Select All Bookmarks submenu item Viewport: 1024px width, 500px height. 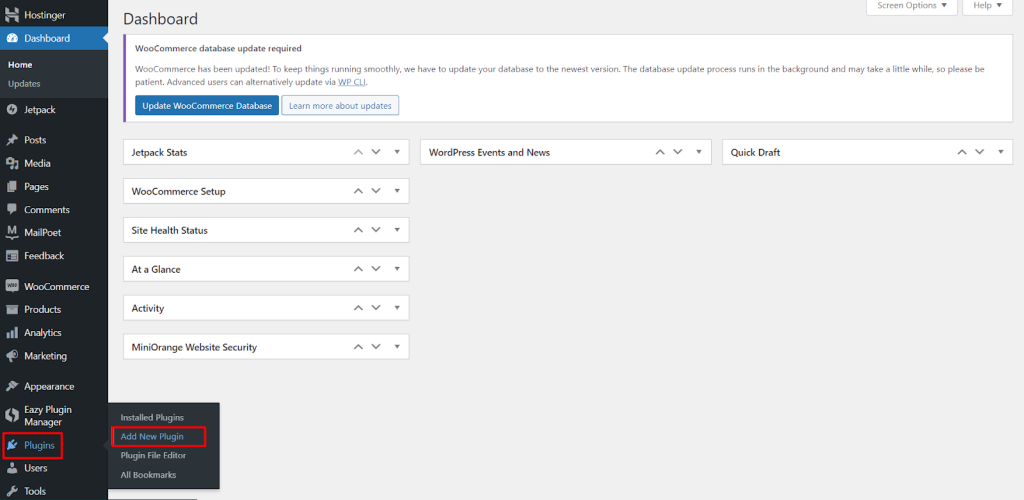(148, 475)
